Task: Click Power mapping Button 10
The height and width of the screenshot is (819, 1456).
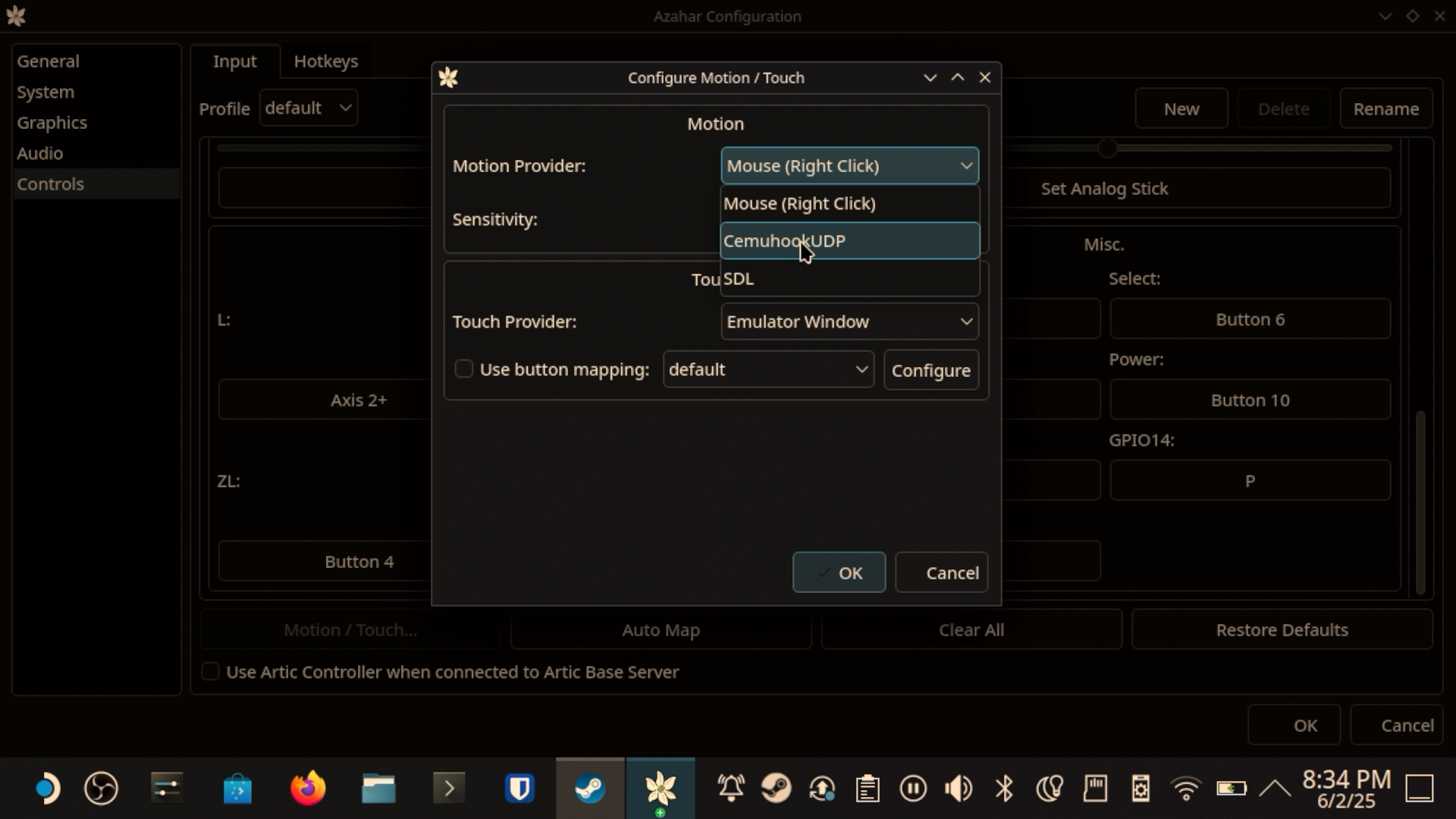Action: [x=1250, y=400]
